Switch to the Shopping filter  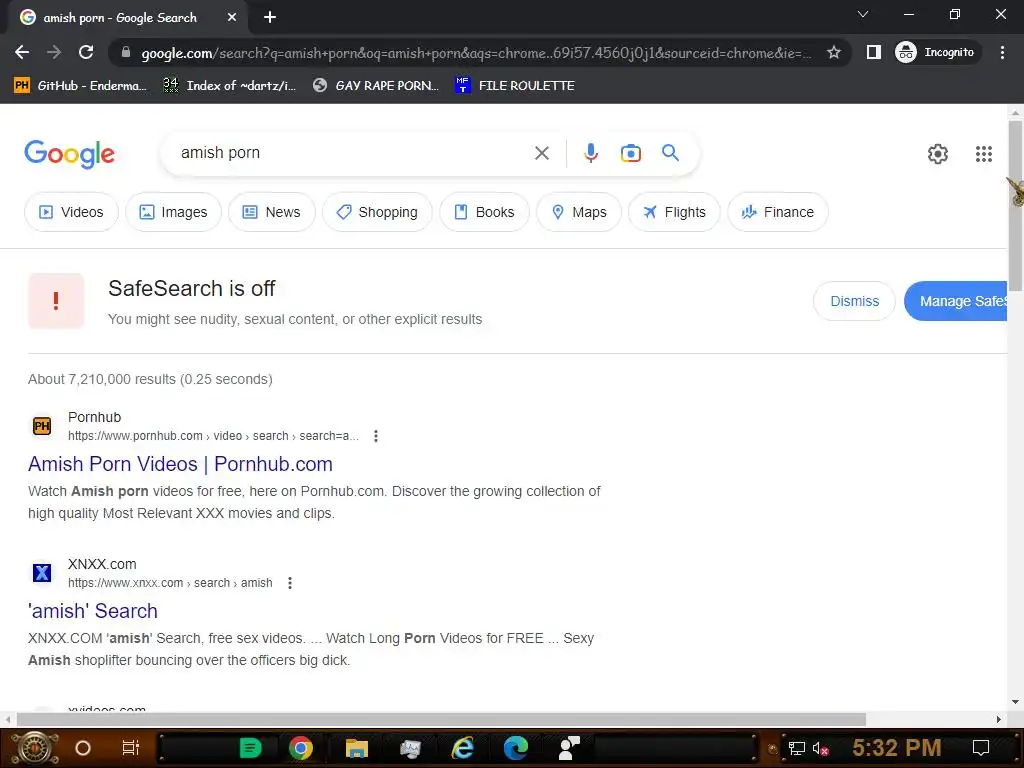377,212
